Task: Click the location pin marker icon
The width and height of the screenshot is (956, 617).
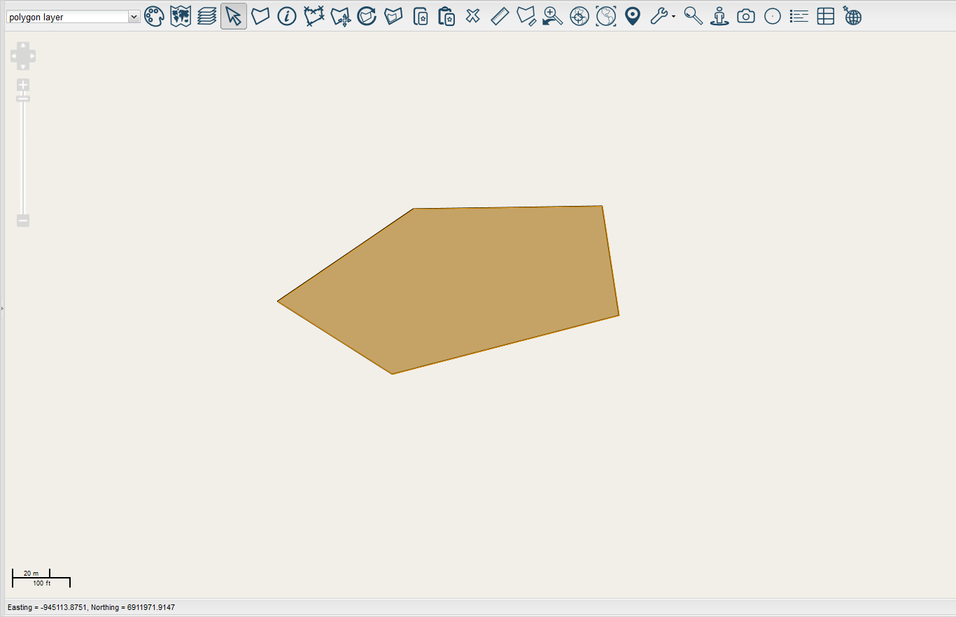Action: point(632,16)
